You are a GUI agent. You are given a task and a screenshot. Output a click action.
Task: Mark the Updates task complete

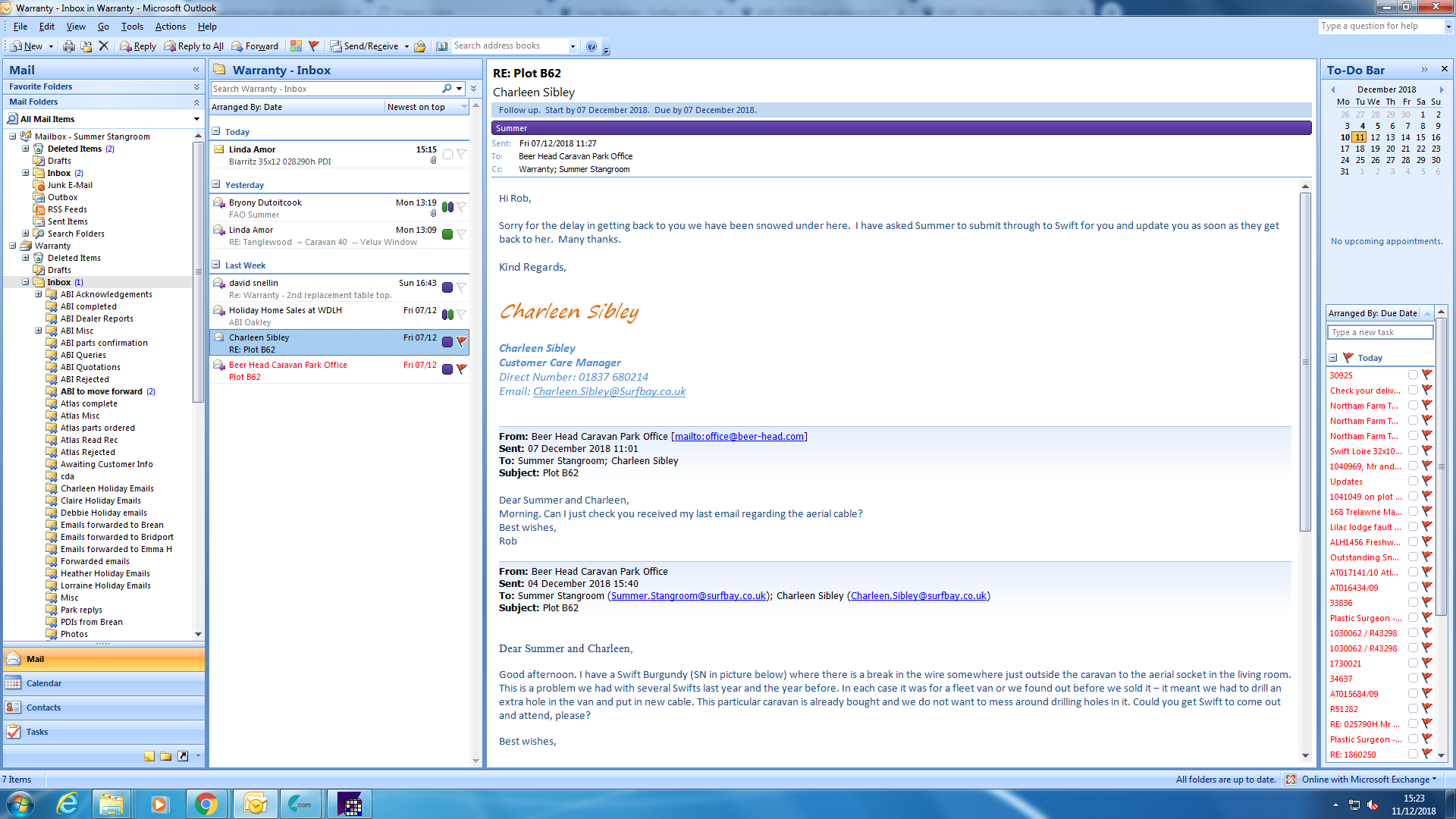coord(1413,481)
